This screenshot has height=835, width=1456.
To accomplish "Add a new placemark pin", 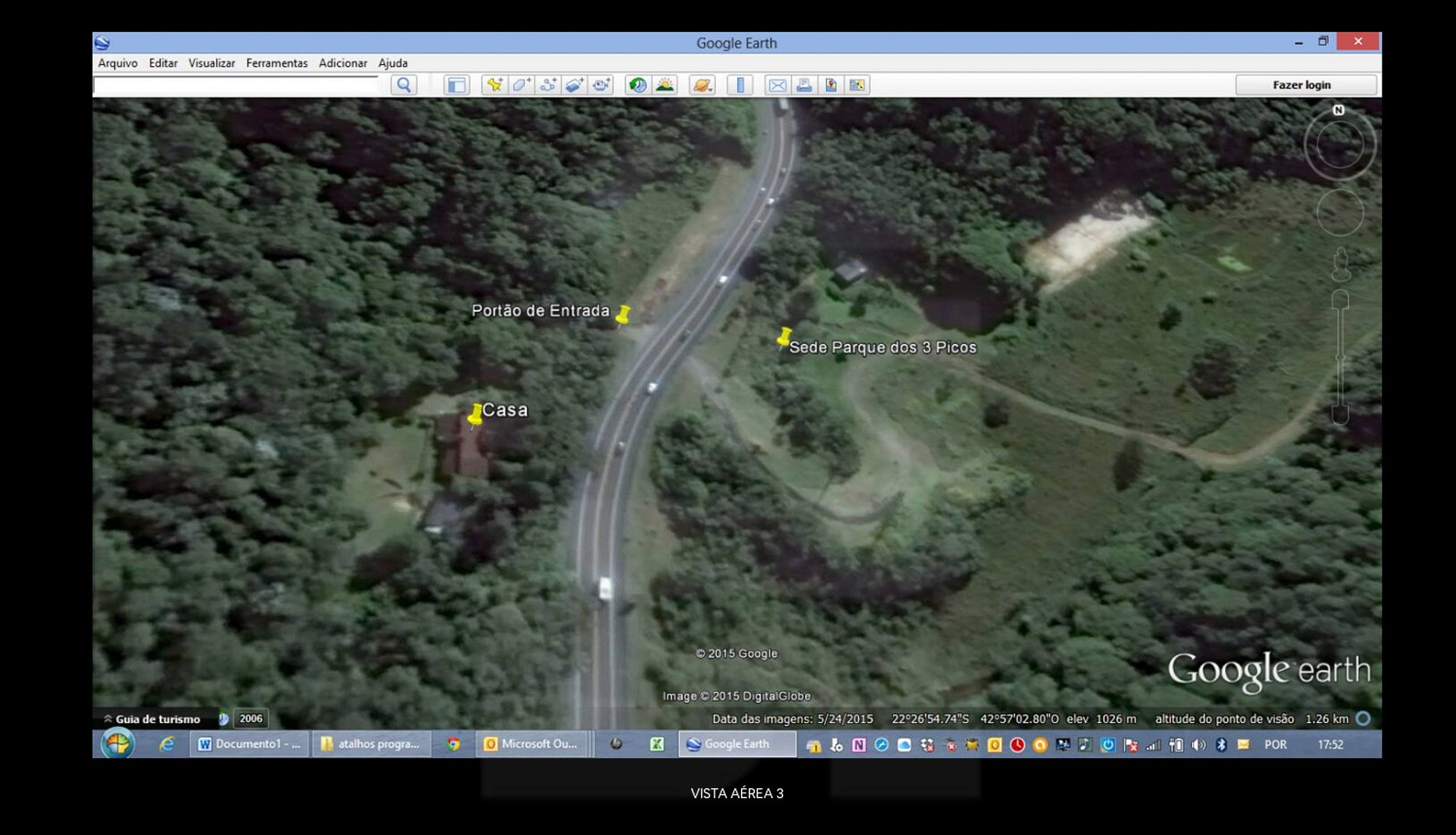I will click(494, 85).
